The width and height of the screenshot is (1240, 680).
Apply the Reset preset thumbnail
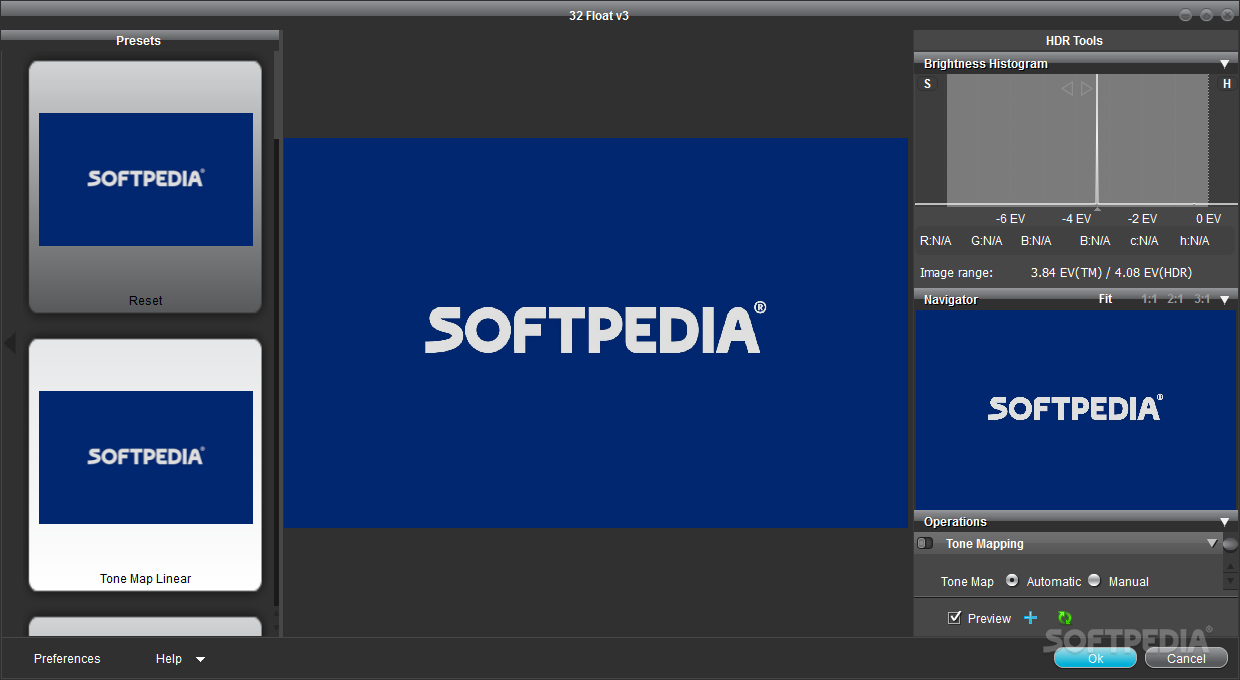coord(145,187)
